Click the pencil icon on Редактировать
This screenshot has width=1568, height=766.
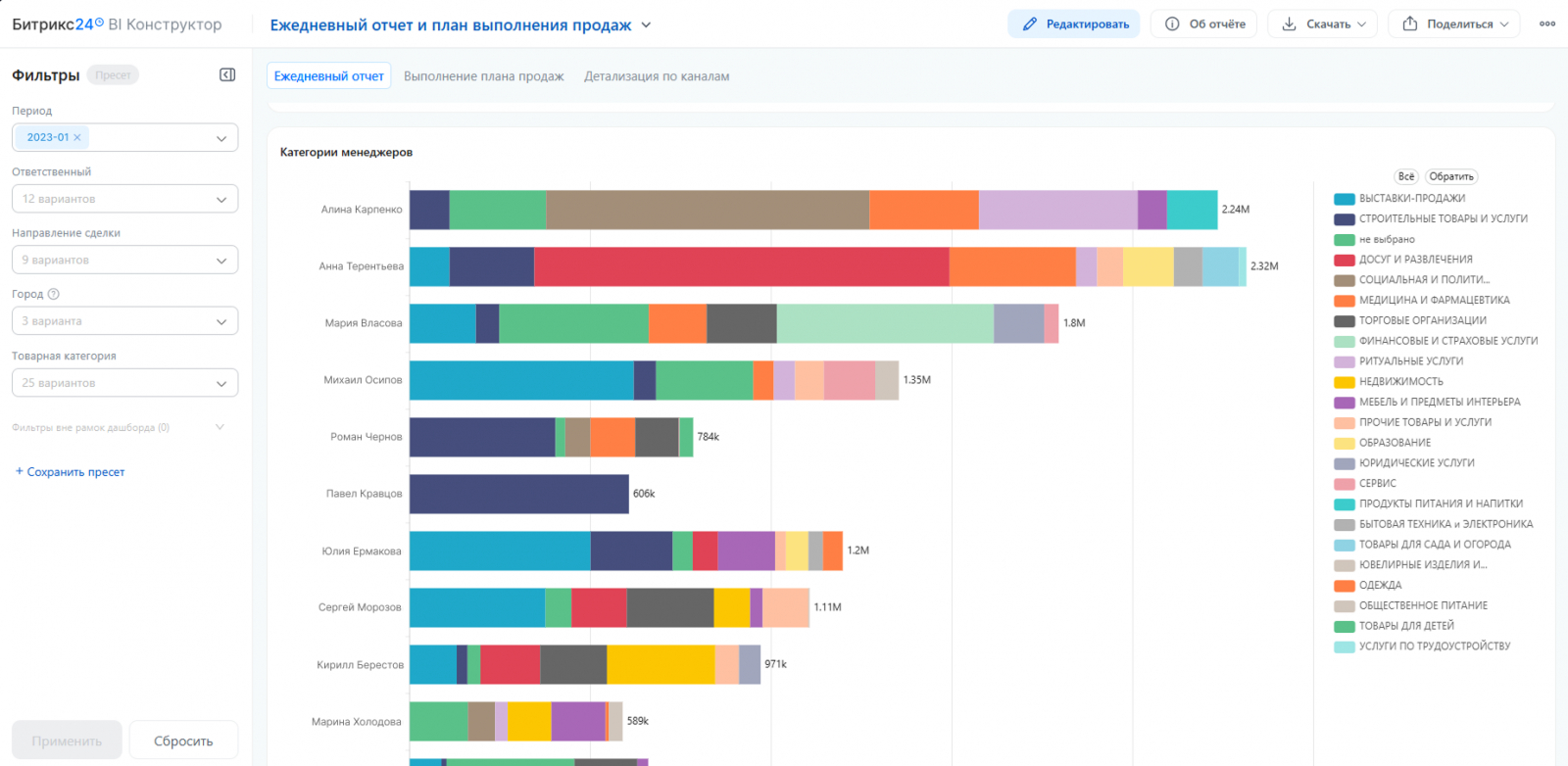1029,24
